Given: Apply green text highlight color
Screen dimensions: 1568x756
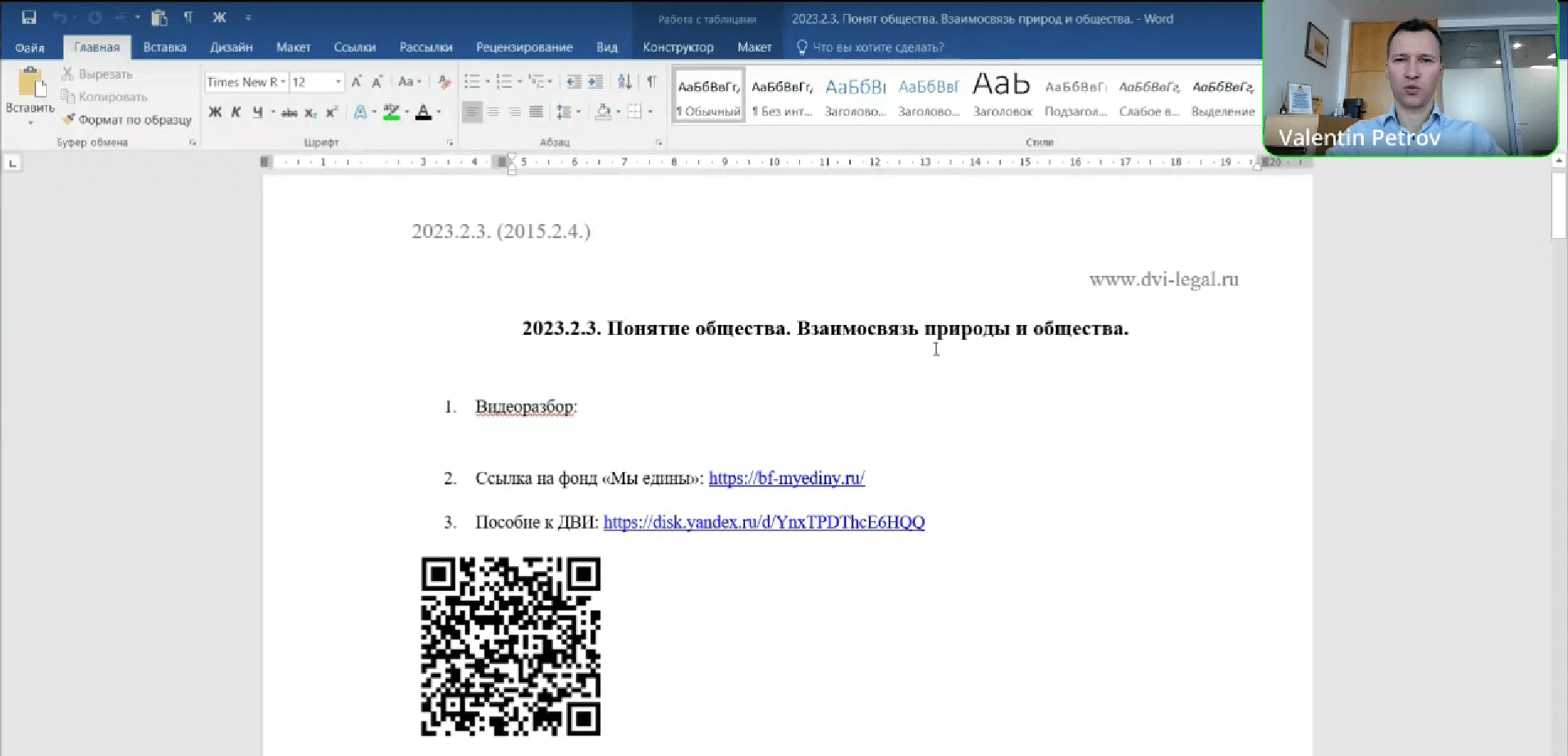Looking at the screenshot, I should (391, 112).
